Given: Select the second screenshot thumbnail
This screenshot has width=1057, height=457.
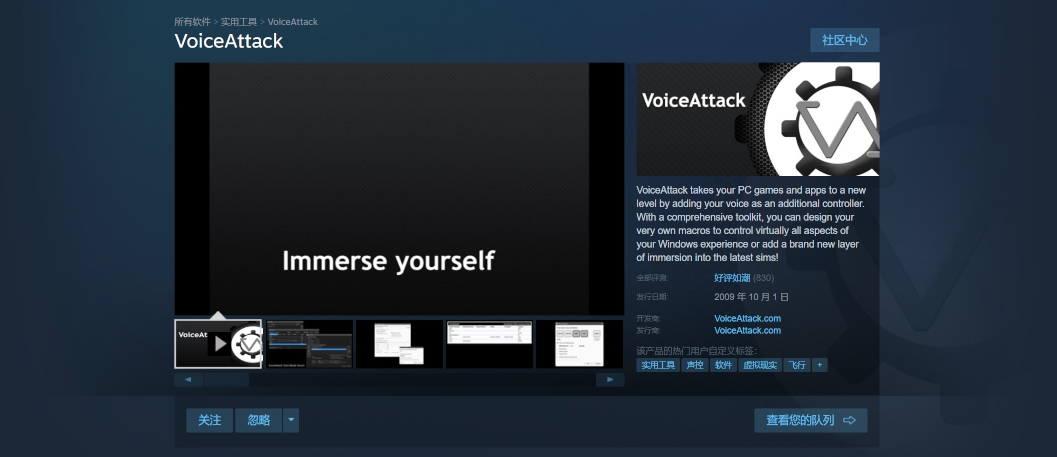Looking at the screenshot, I should click(309, 344).
